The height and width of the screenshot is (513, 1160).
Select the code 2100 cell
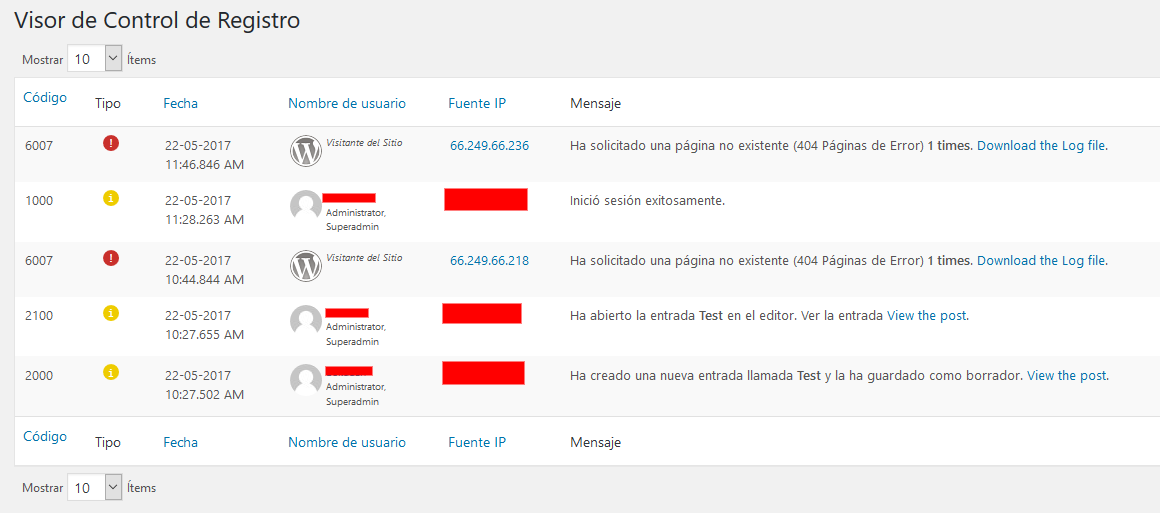pyautogui.click(x=39, y=315)
